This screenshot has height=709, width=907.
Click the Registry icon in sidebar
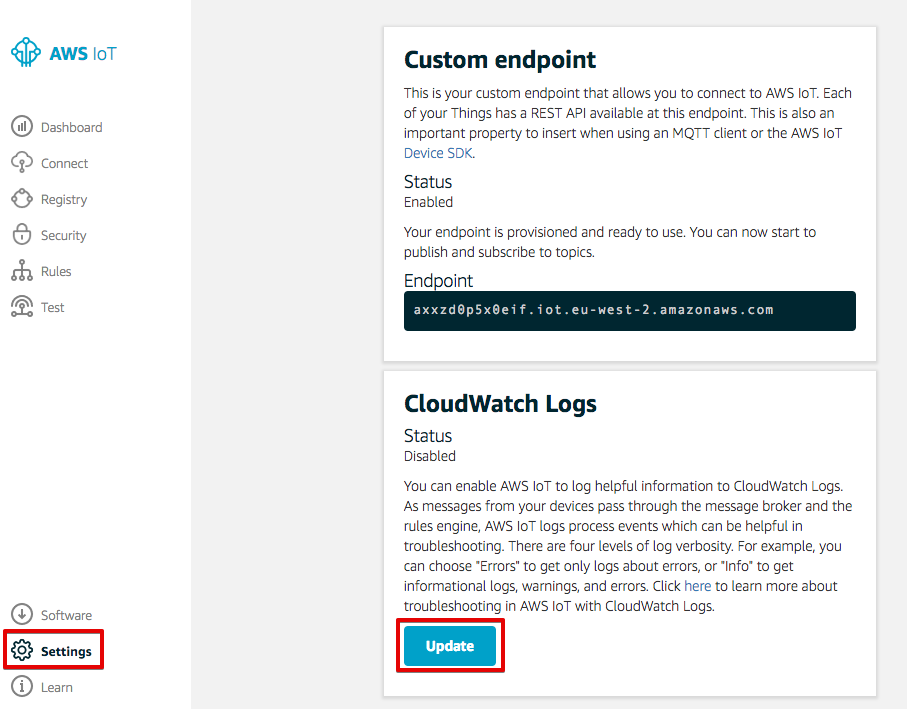click(22, 199)
